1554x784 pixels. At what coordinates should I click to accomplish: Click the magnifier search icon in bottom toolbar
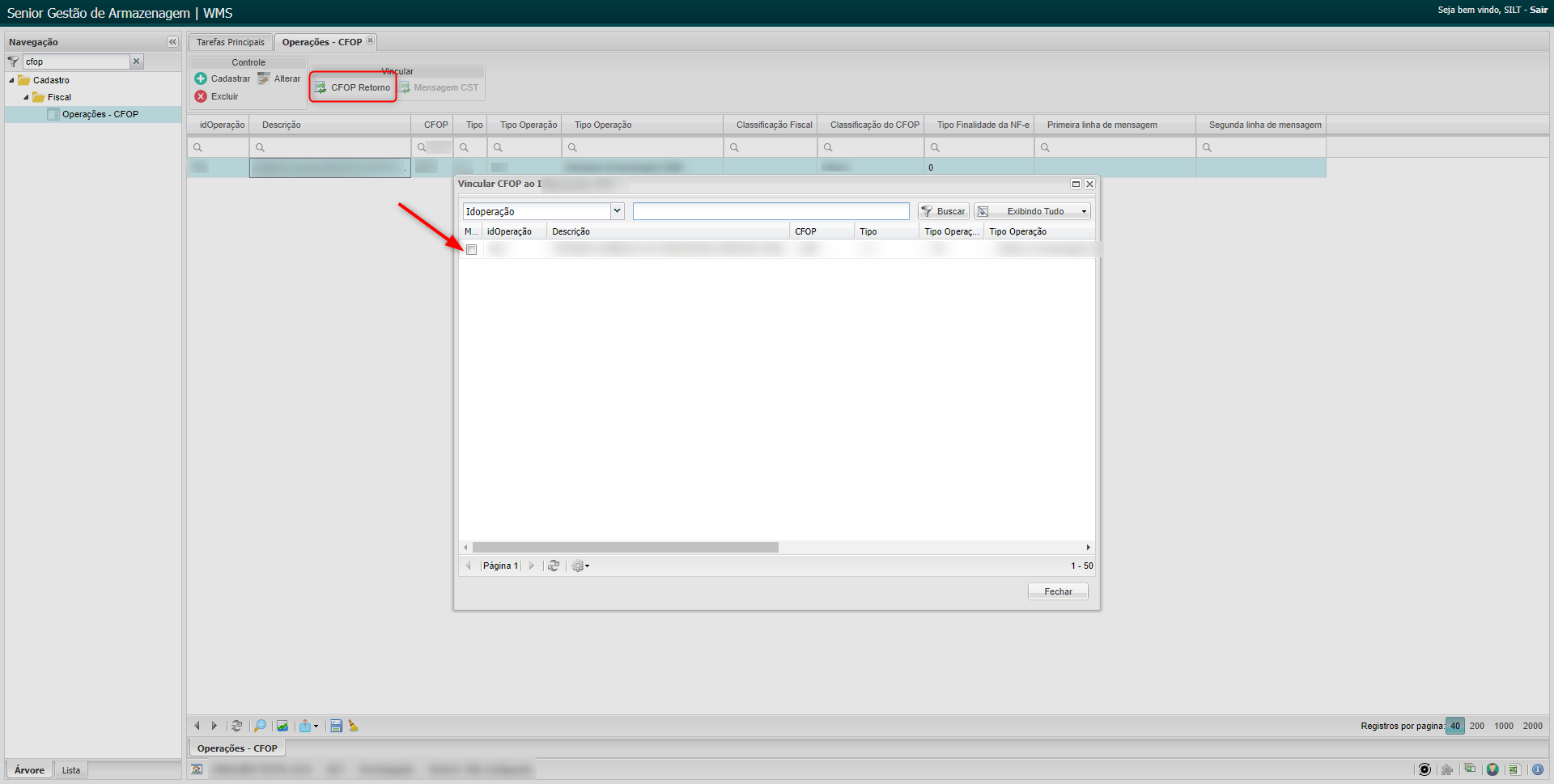coord(260,726)
